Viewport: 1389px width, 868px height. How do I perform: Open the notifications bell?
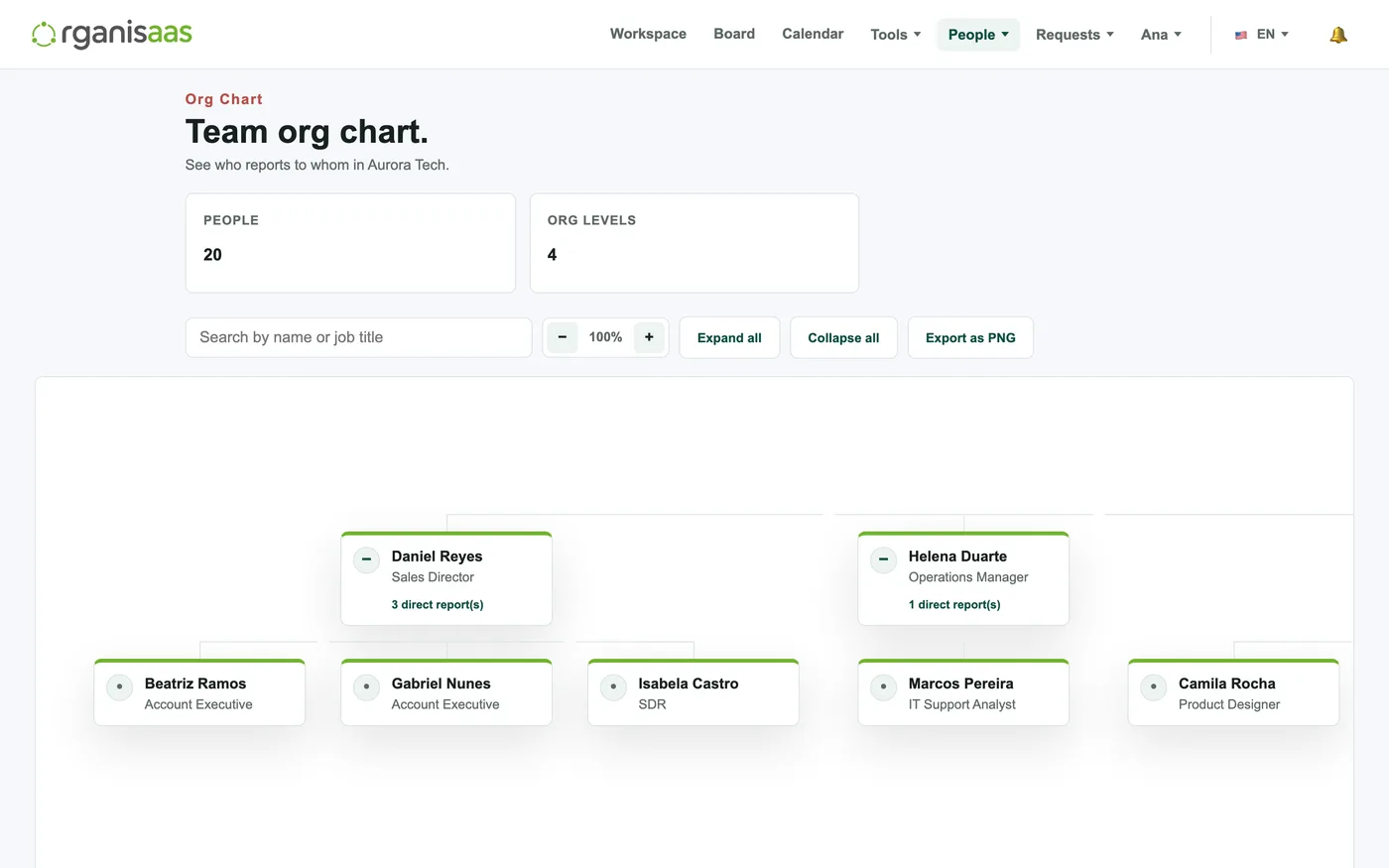[1338, 35]
